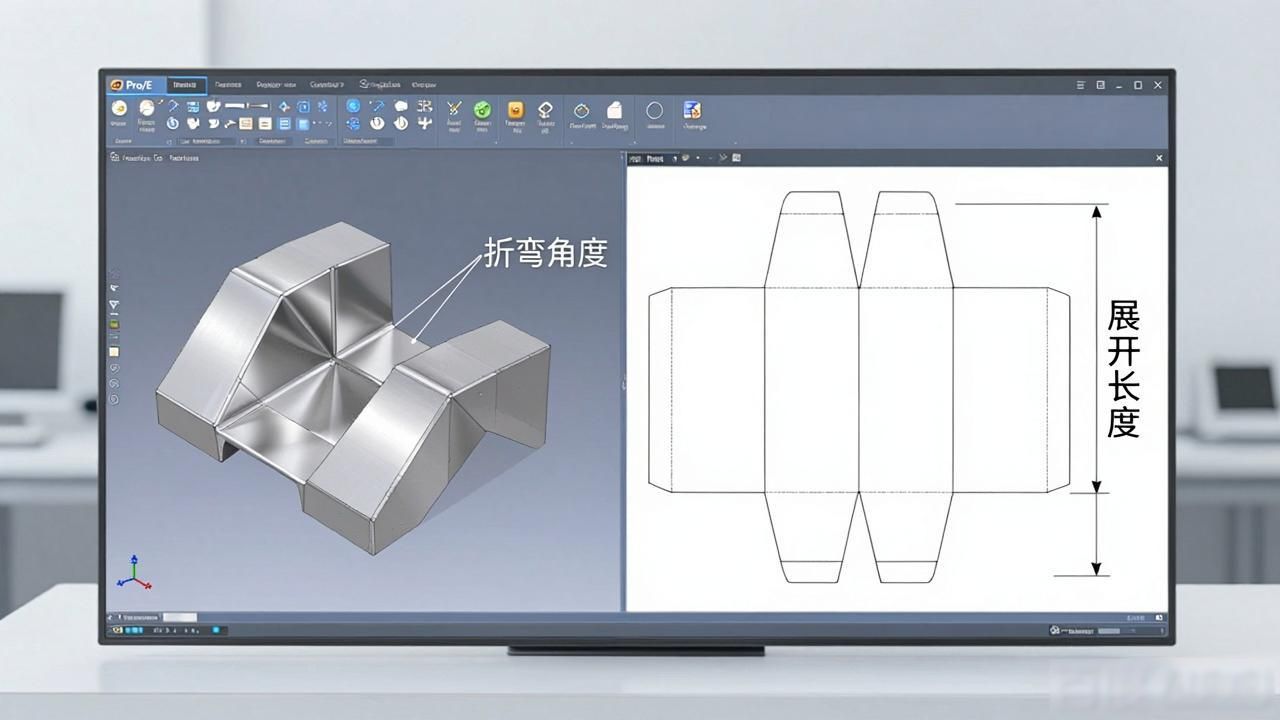Click the XYZ coordinate triad in the 3D view
Image resolution: width=1280 pixels, height=720 pixels.
point(135,571)
